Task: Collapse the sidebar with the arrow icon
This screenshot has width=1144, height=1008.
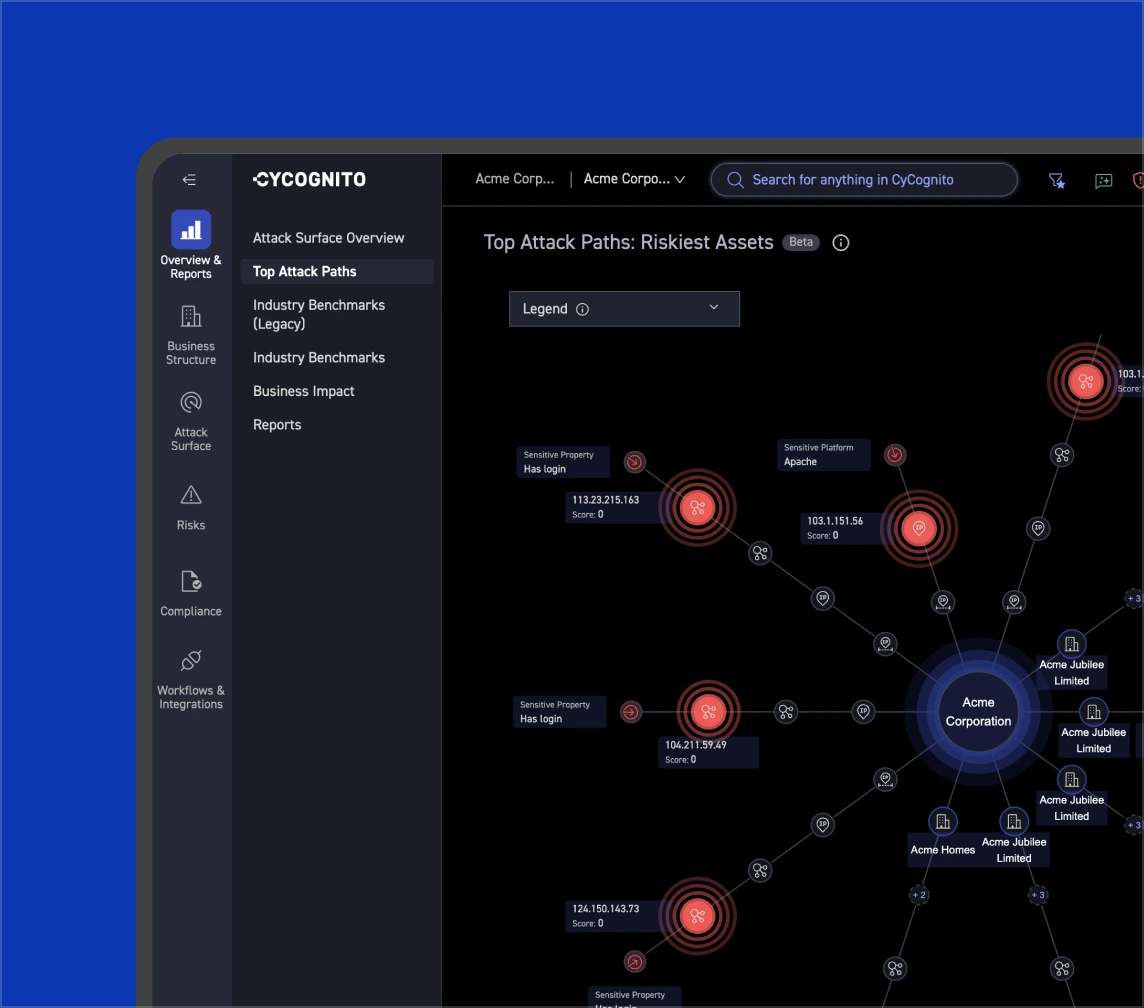Action: [x=189, y=180]
